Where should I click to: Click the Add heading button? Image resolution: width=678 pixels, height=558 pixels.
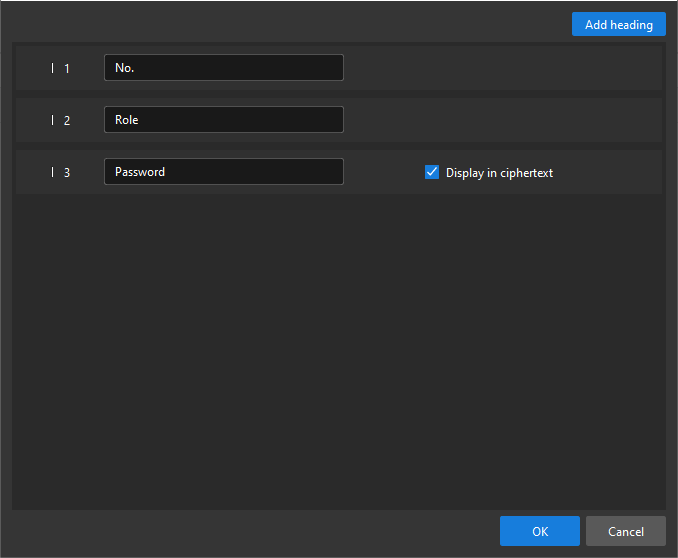[618, 24]
